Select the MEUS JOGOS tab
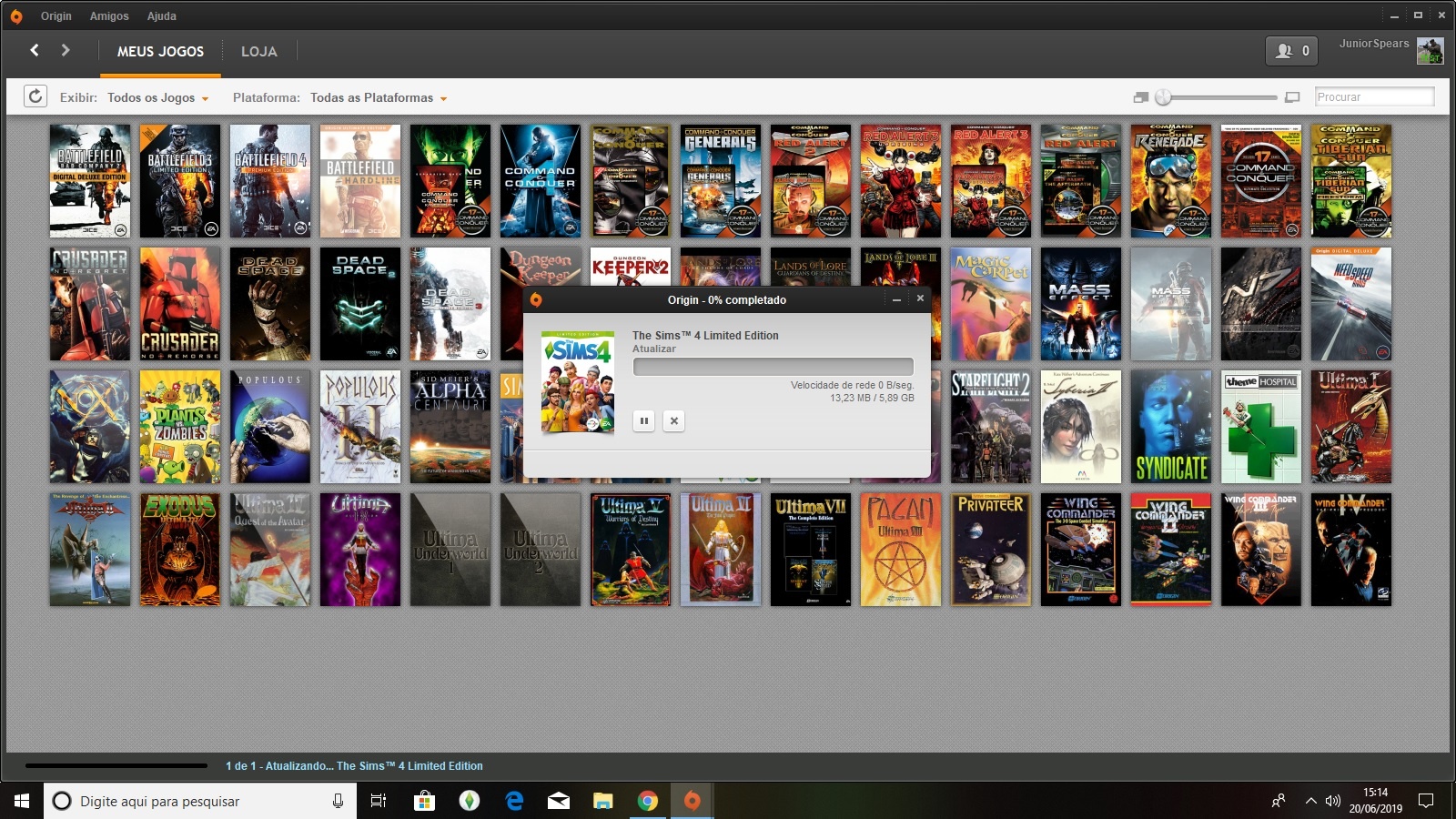 [x=160, y=52]
